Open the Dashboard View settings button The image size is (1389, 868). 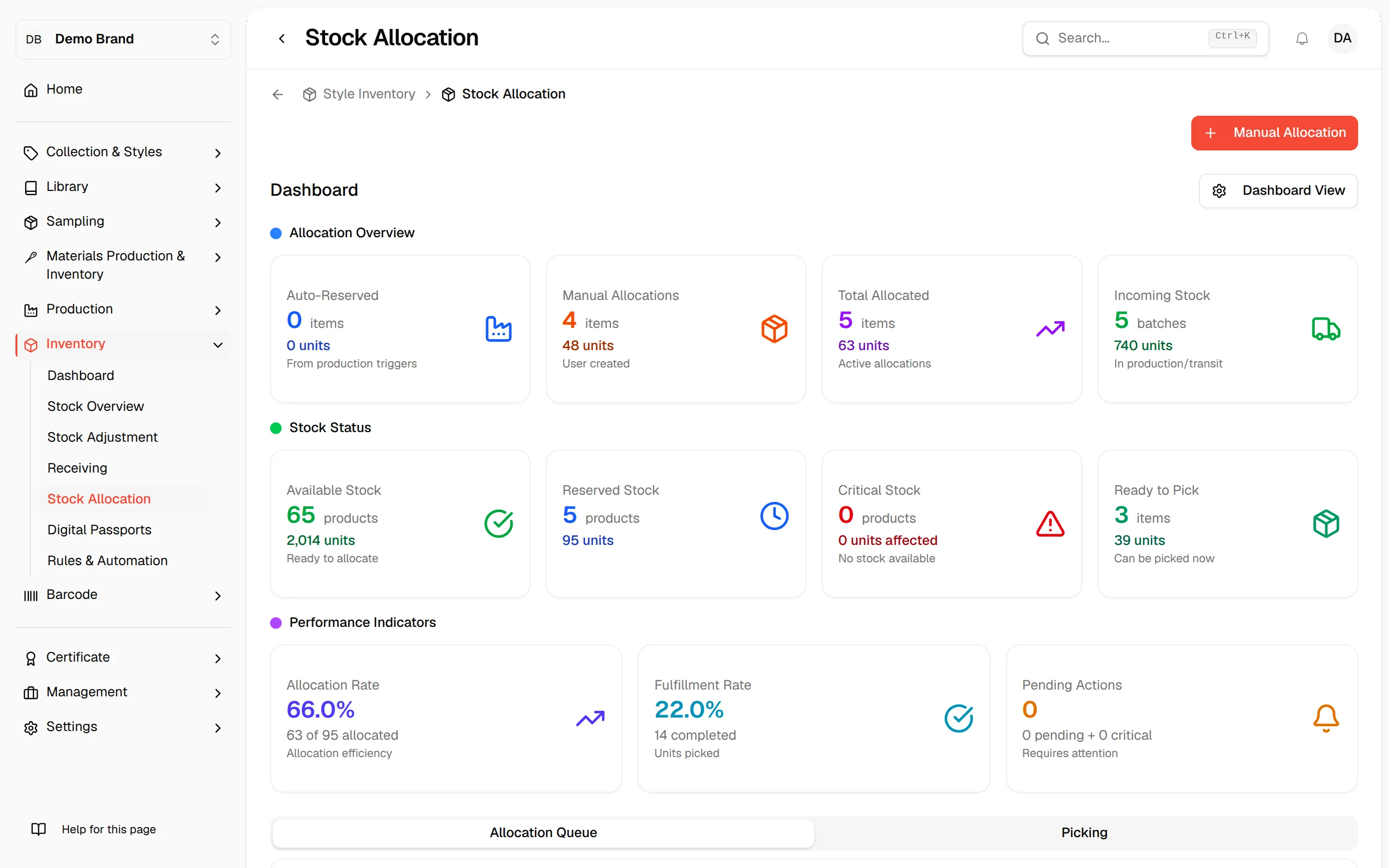1278,190
